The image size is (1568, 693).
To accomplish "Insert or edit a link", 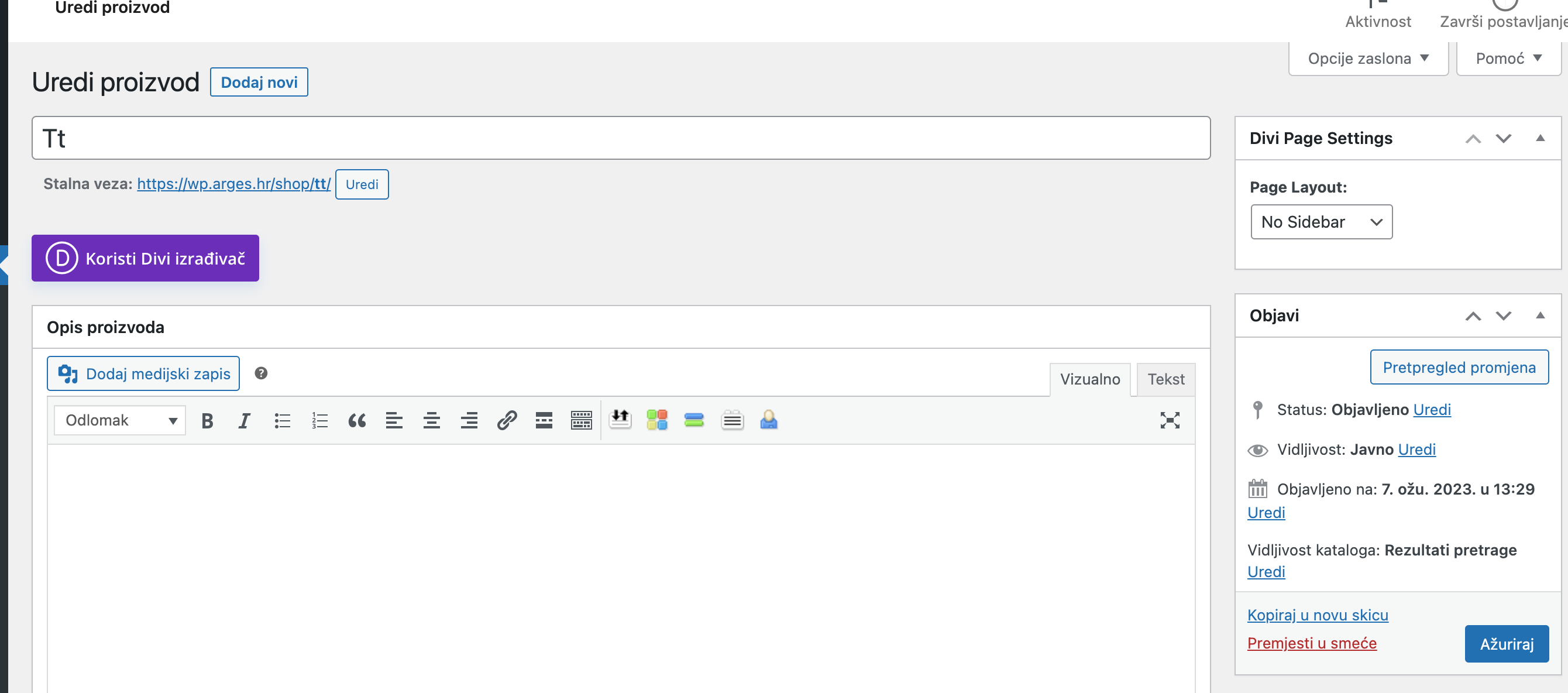I will (x=507, y=420).
